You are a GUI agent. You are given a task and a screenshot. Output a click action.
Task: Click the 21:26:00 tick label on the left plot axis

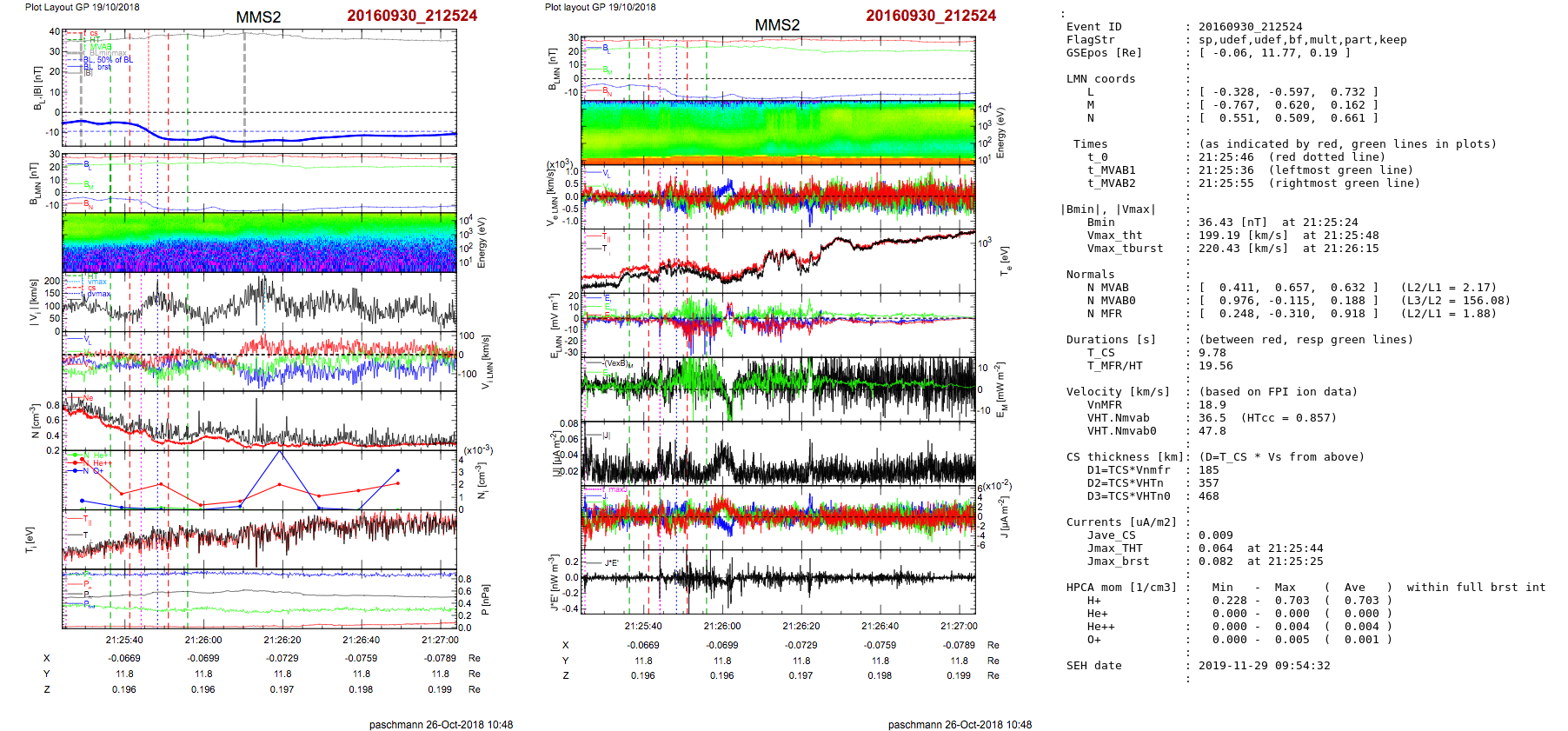pyautogui.click(x=203, y=640)
